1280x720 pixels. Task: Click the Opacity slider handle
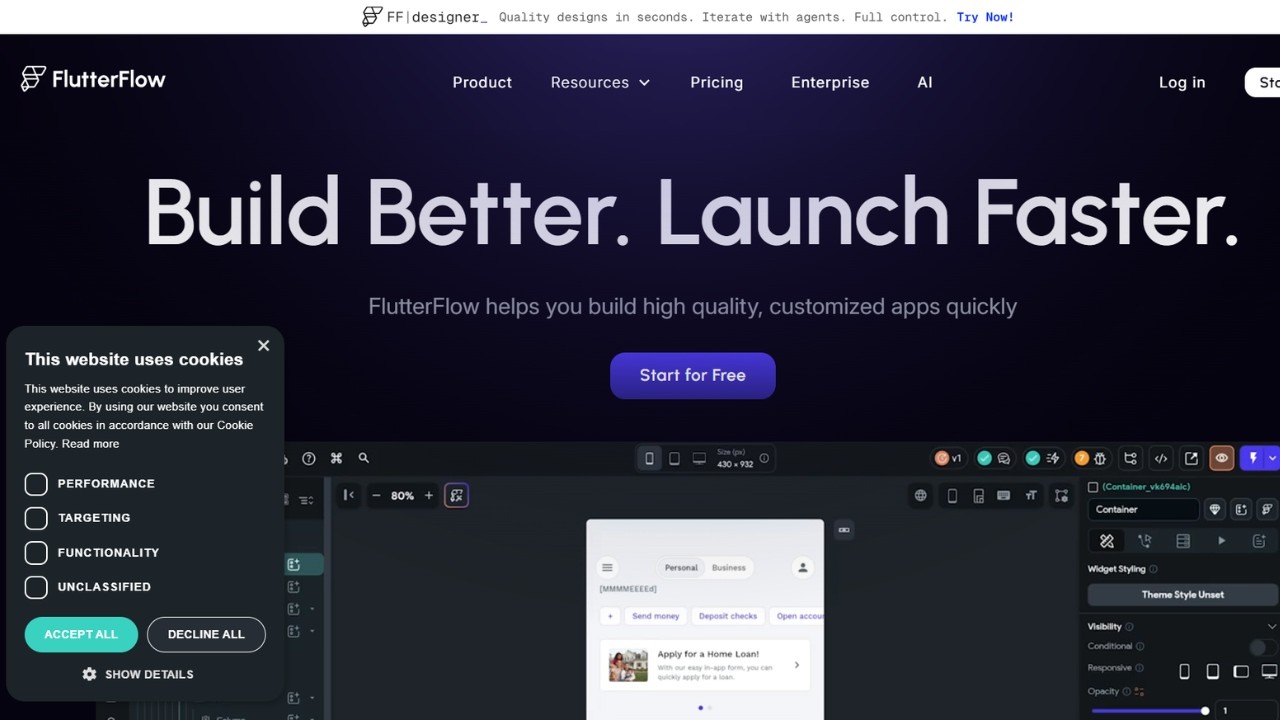(1205, 710)
